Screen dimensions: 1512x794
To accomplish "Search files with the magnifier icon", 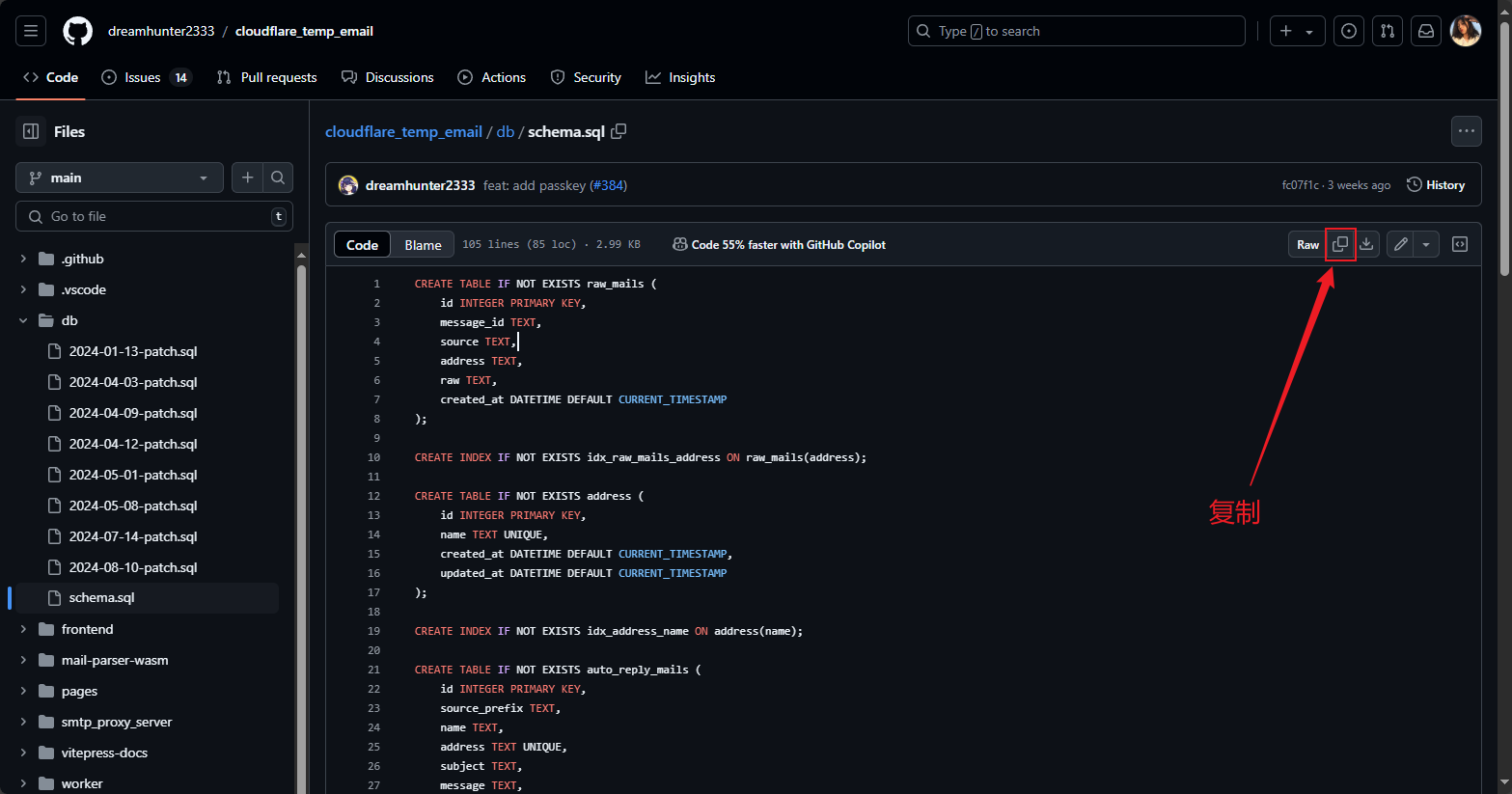I will point(278,178).
